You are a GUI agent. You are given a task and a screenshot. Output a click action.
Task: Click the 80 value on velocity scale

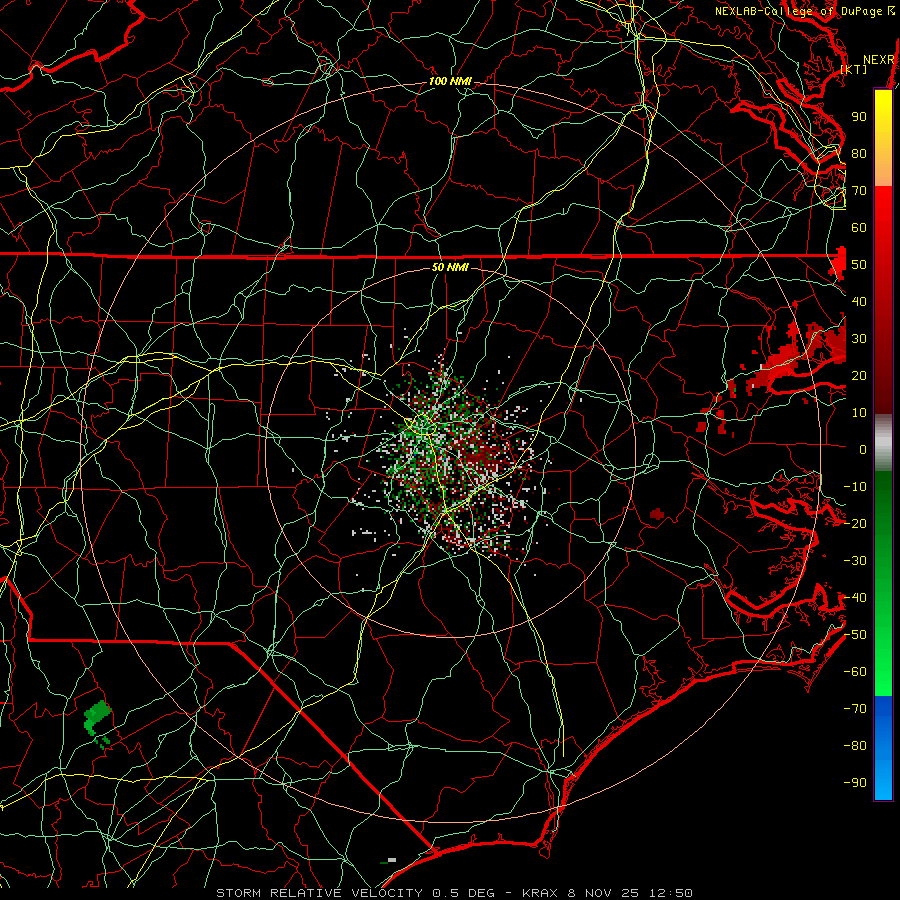pos(859,153)
